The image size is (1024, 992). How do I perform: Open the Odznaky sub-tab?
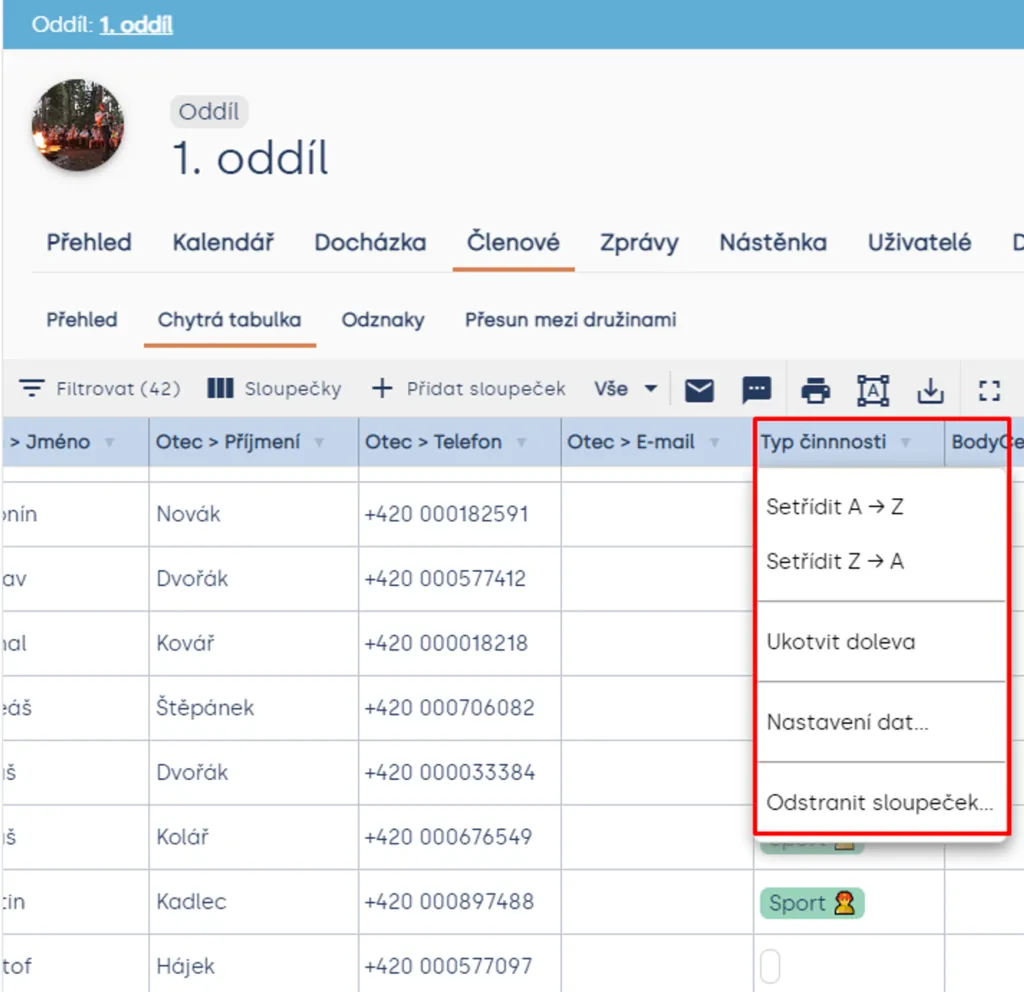pos(383,320)
